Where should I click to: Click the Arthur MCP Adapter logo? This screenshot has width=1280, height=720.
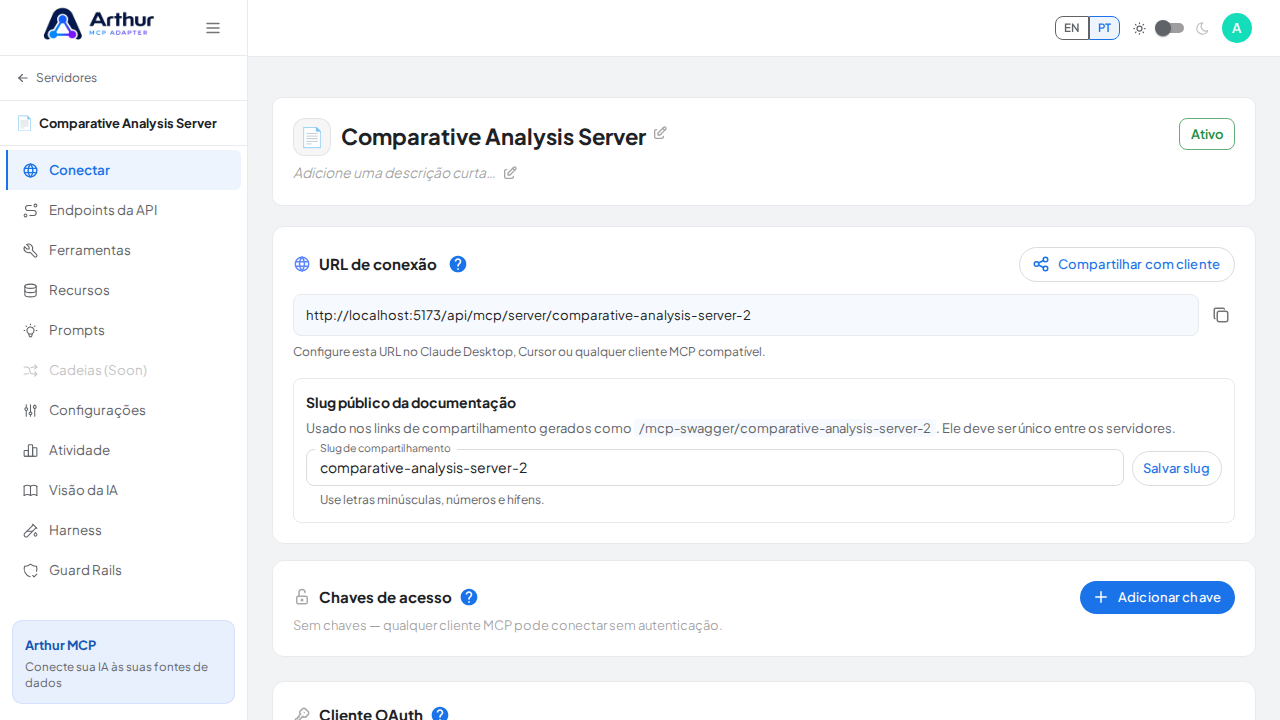[99, 24]
